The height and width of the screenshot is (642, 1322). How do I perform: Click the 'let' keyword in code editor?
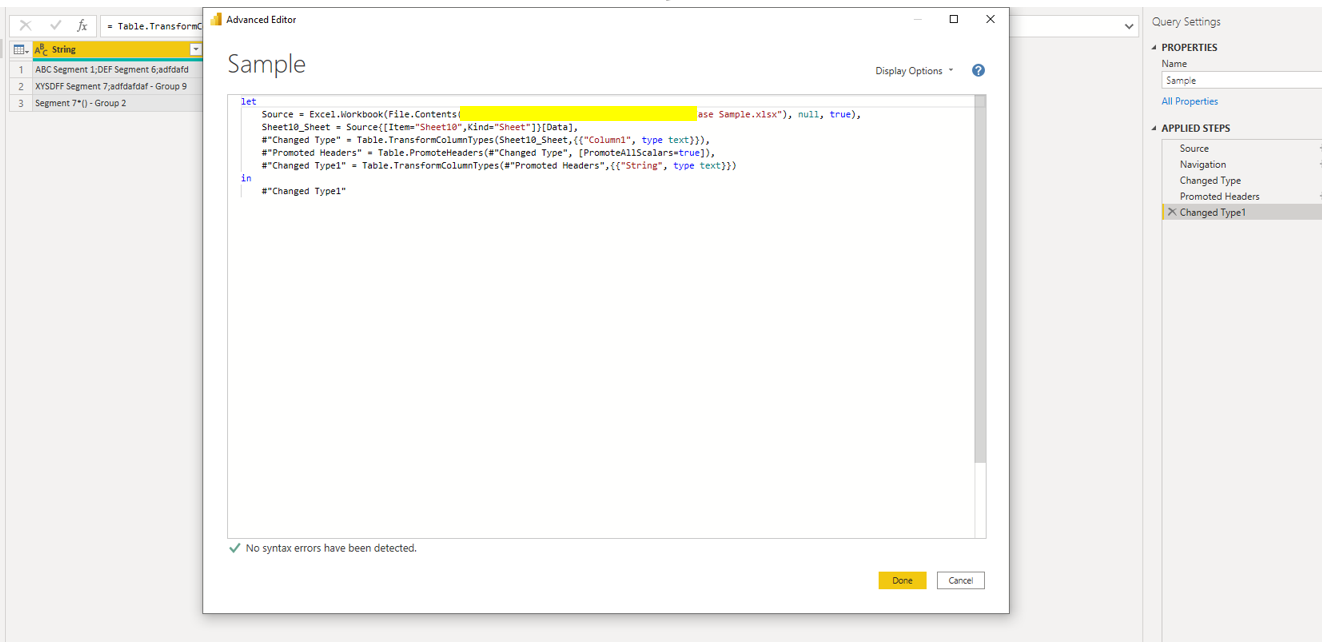[248, 101]
